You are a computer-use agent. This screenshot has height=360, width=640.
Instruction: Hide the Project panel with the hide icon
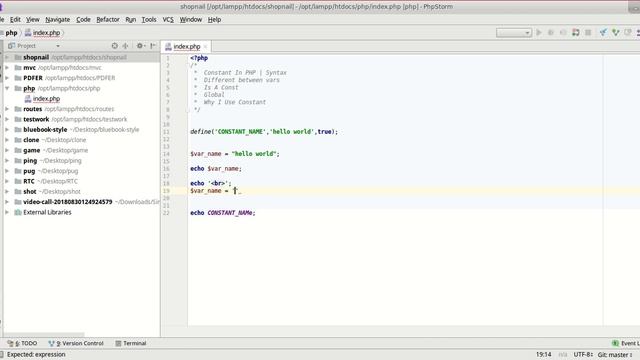click(153, 46)
